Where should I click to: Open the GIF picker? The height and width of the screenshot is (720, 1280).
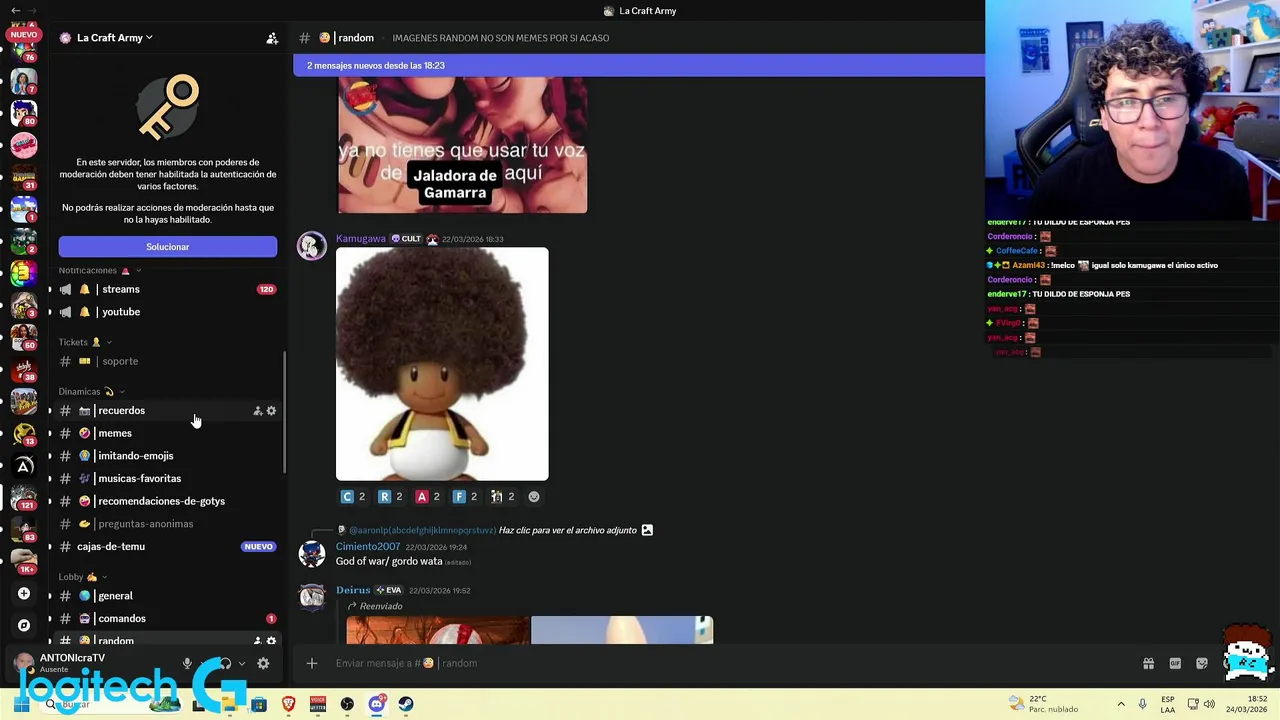(1175, 663)
